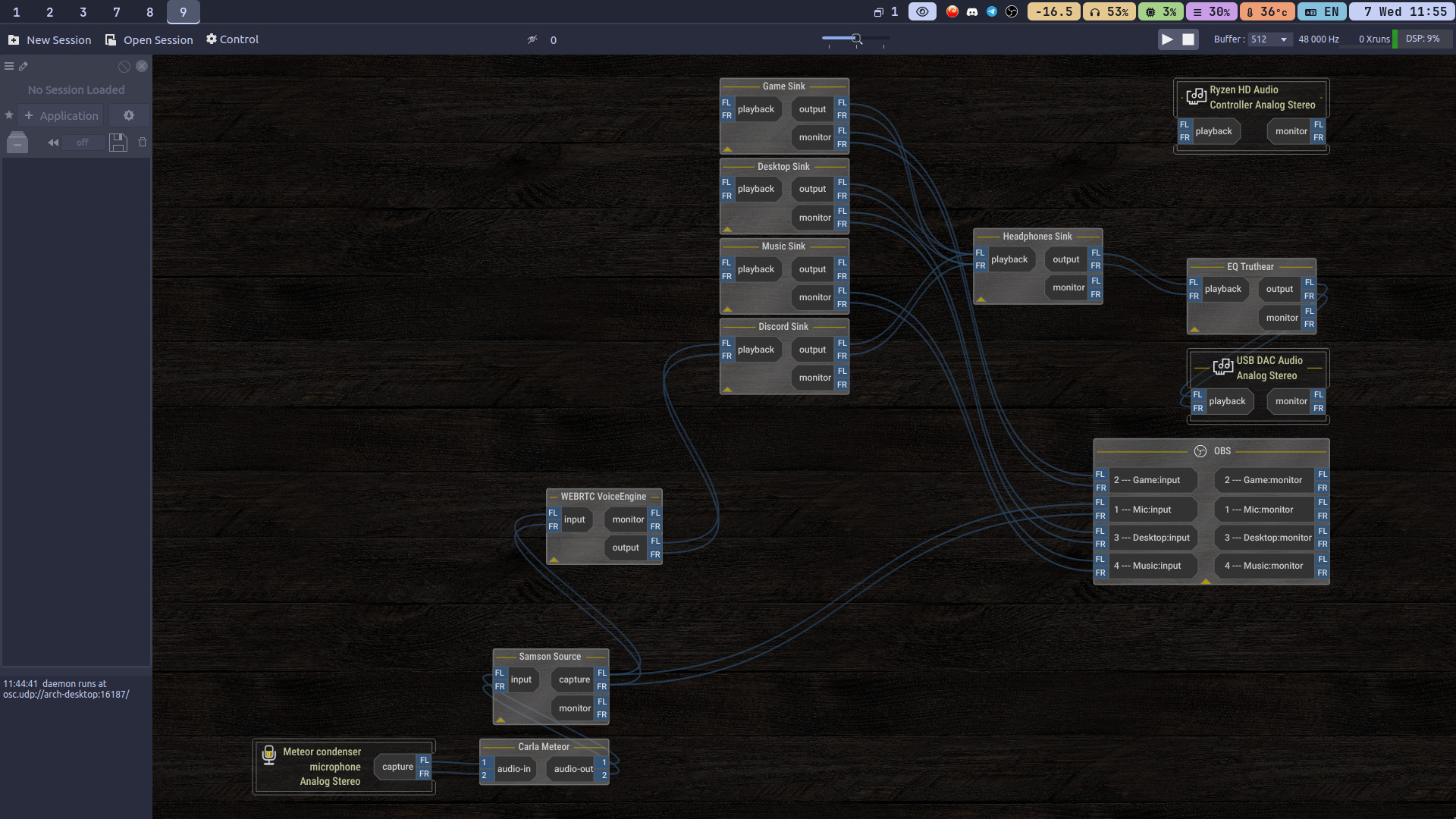The height and width of the screenshot is (819, 1456).
Task: Click the canvas zoom slider
Action: 855,39
